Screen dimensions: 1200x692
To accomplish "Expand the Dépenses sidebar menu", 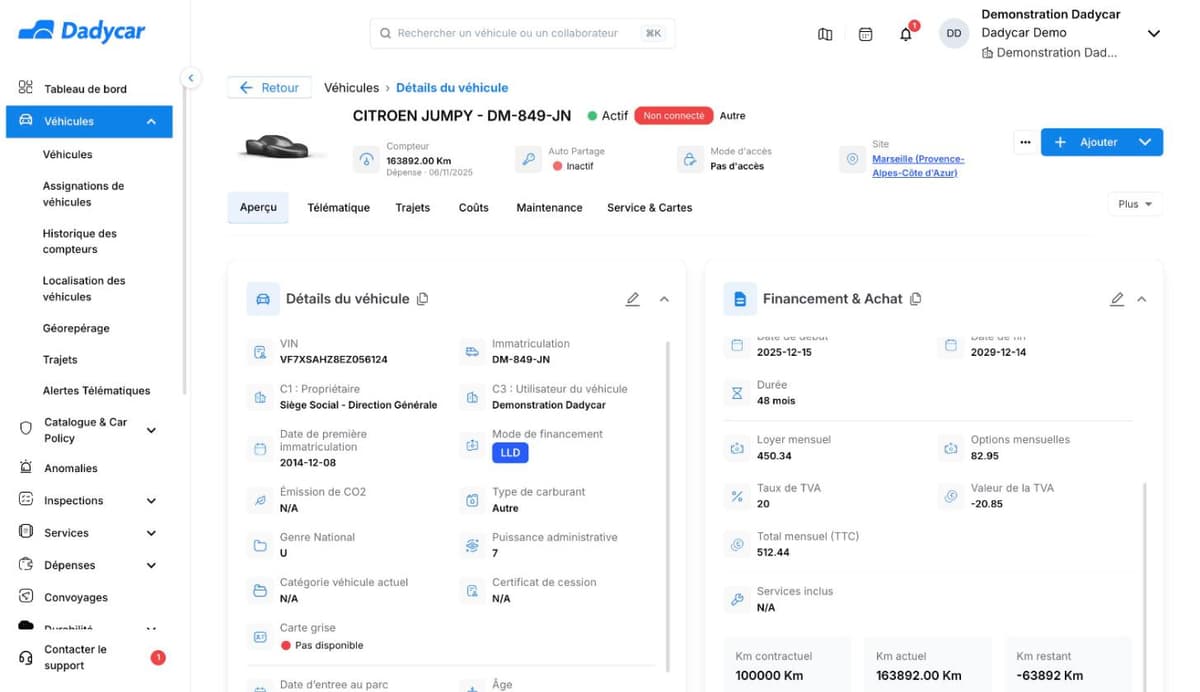I will 151,565.
